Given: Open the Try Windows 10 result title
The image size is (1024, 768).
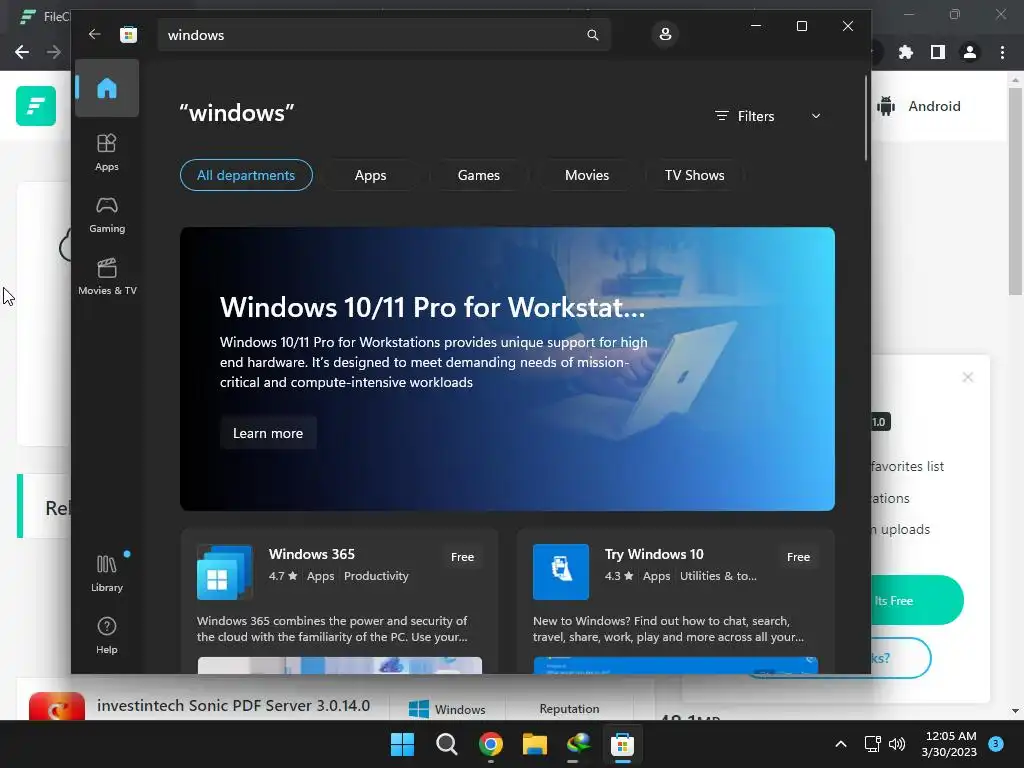Looking at the screenshot, I should [x=654, y=554].
